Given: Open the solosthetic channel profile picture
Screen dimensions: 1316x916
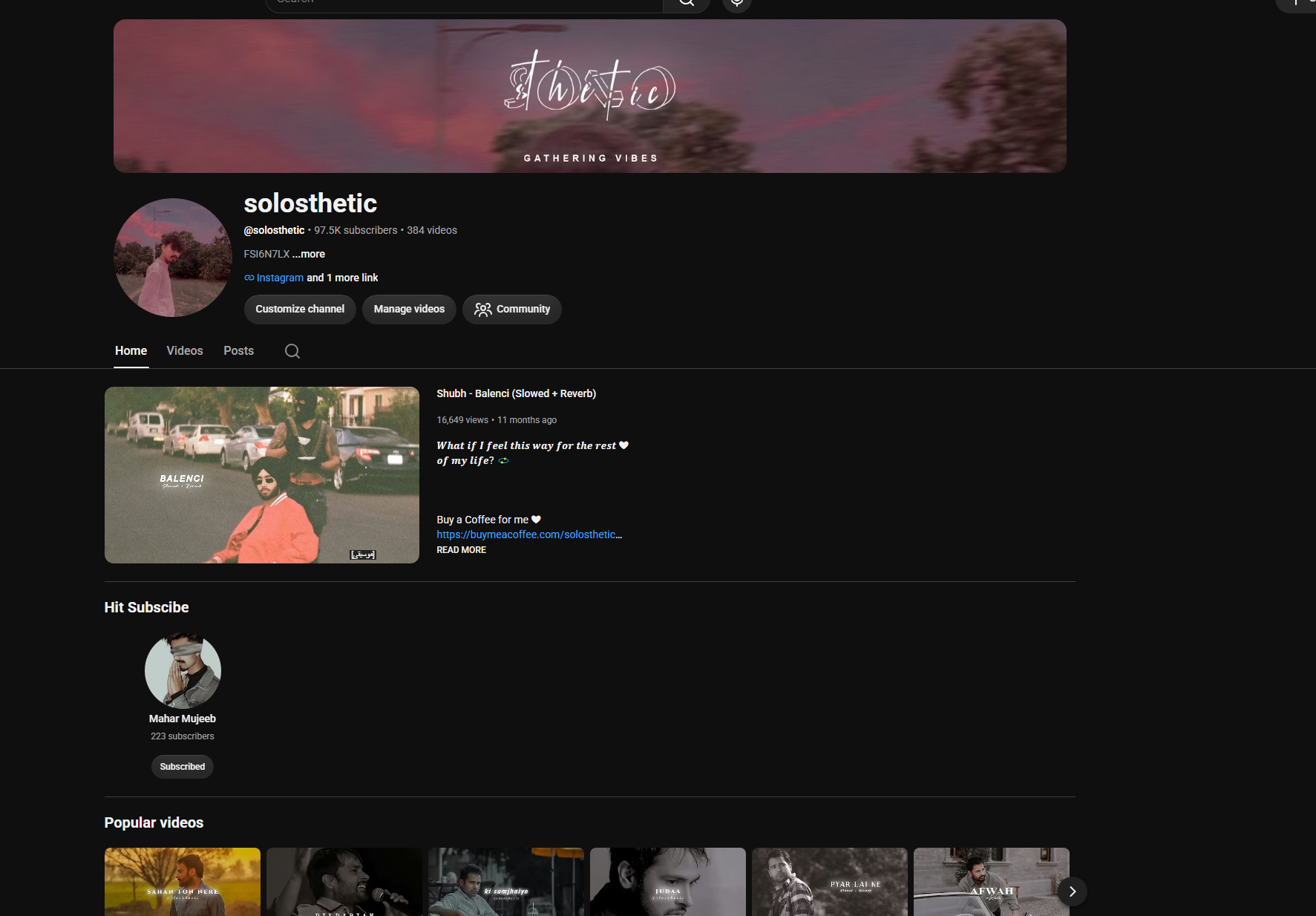Looking at the screenshot, I should click(x=173, y=258).
